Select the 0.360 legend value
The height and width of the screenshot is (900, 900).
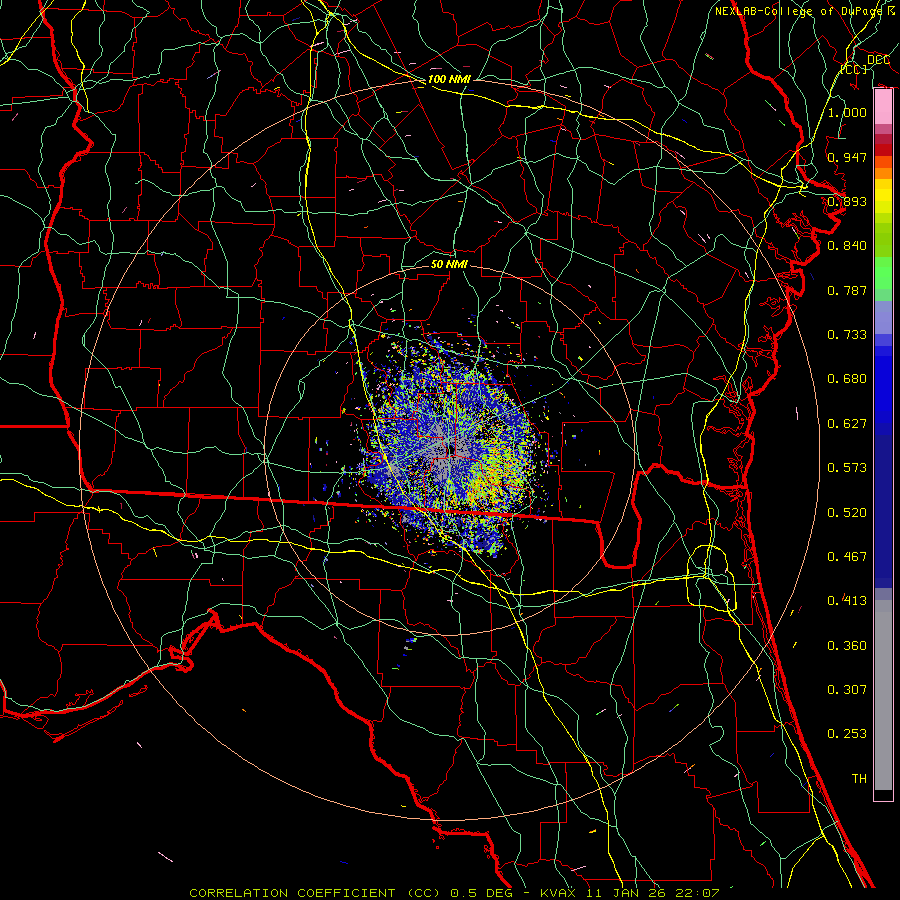[847, 646]
